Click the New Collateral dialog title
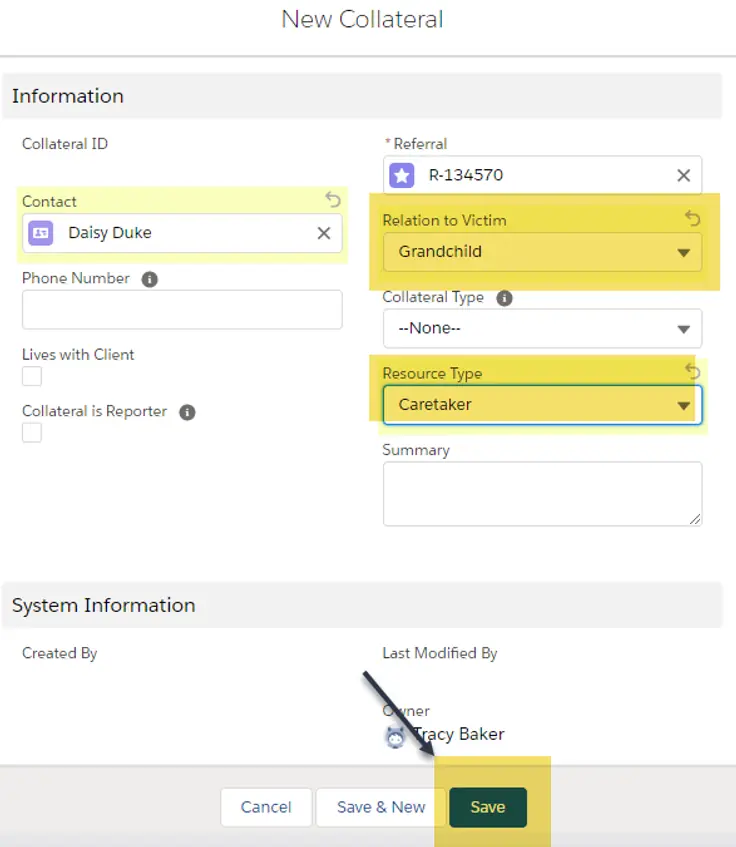The width and height of the screenshot is (736, 847). point(362,19)
